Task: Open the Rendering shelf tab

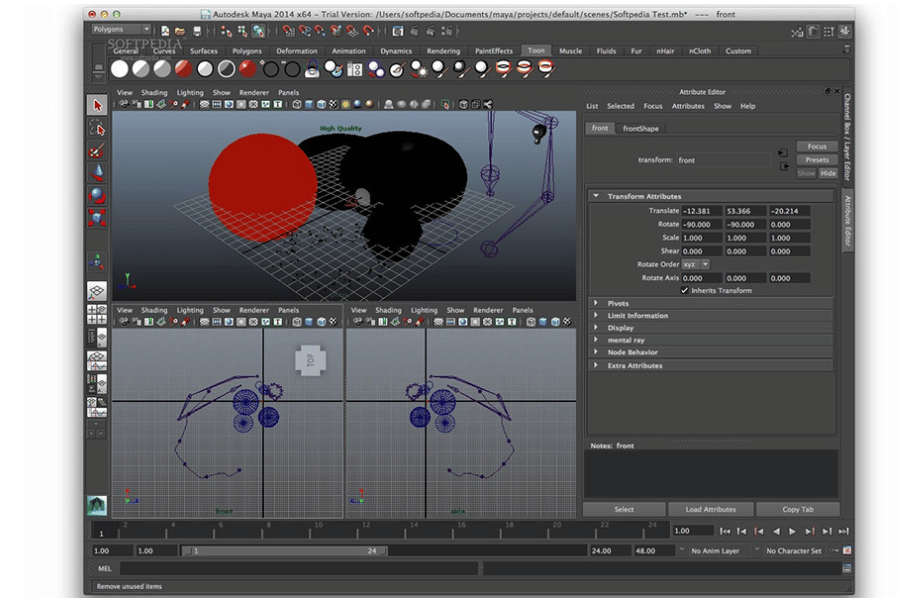Action: coord(443,51)
